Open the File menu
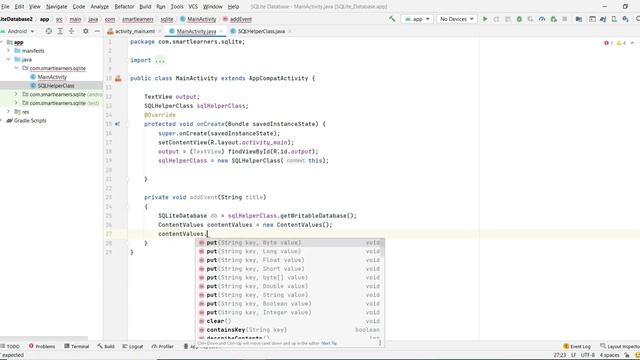This screenshot has height=360, width=640. (x=5, y=7)
